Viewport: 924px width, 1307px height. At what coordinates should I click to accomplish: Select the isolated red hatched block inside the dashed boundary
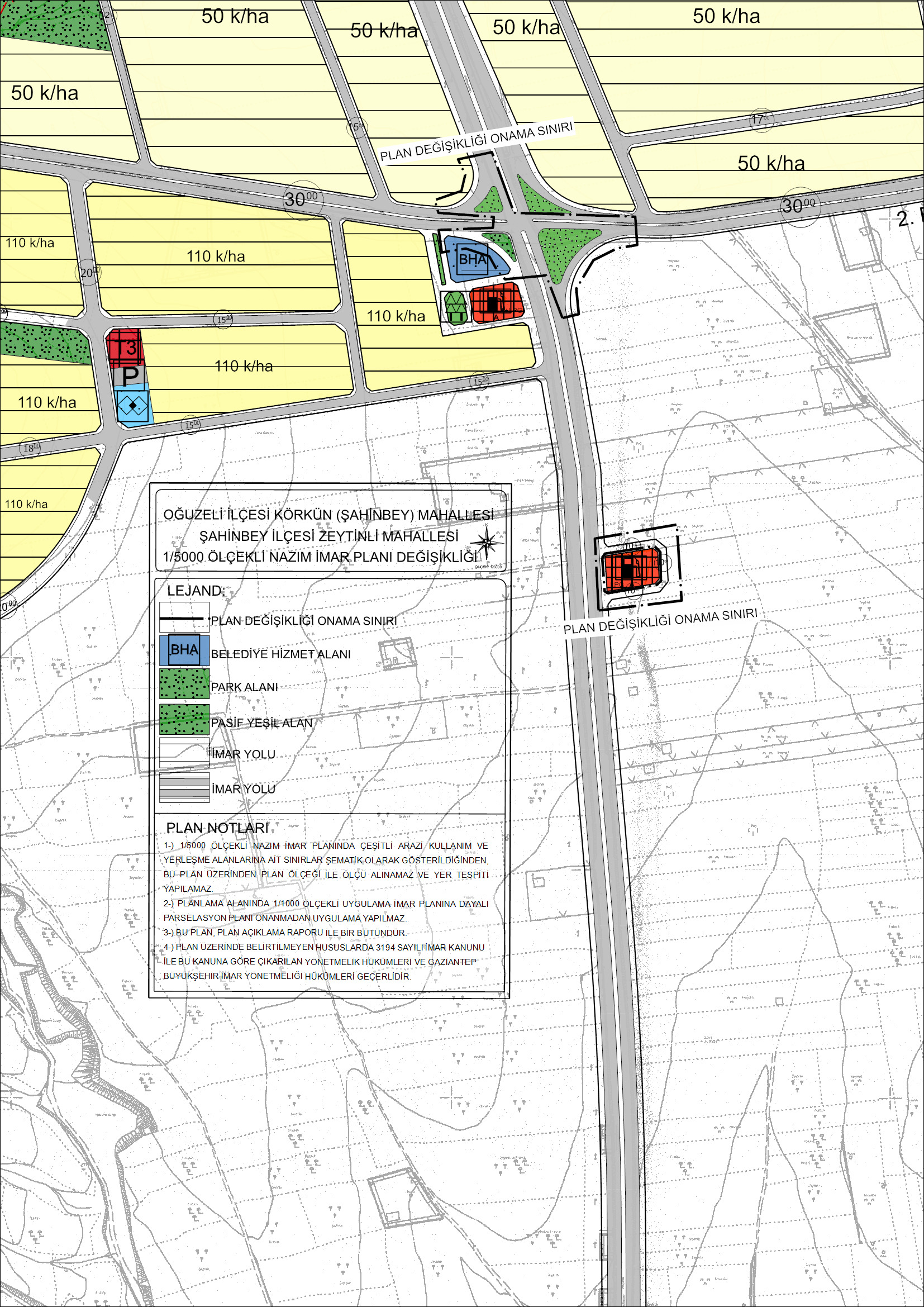click(x=632, y=569)
